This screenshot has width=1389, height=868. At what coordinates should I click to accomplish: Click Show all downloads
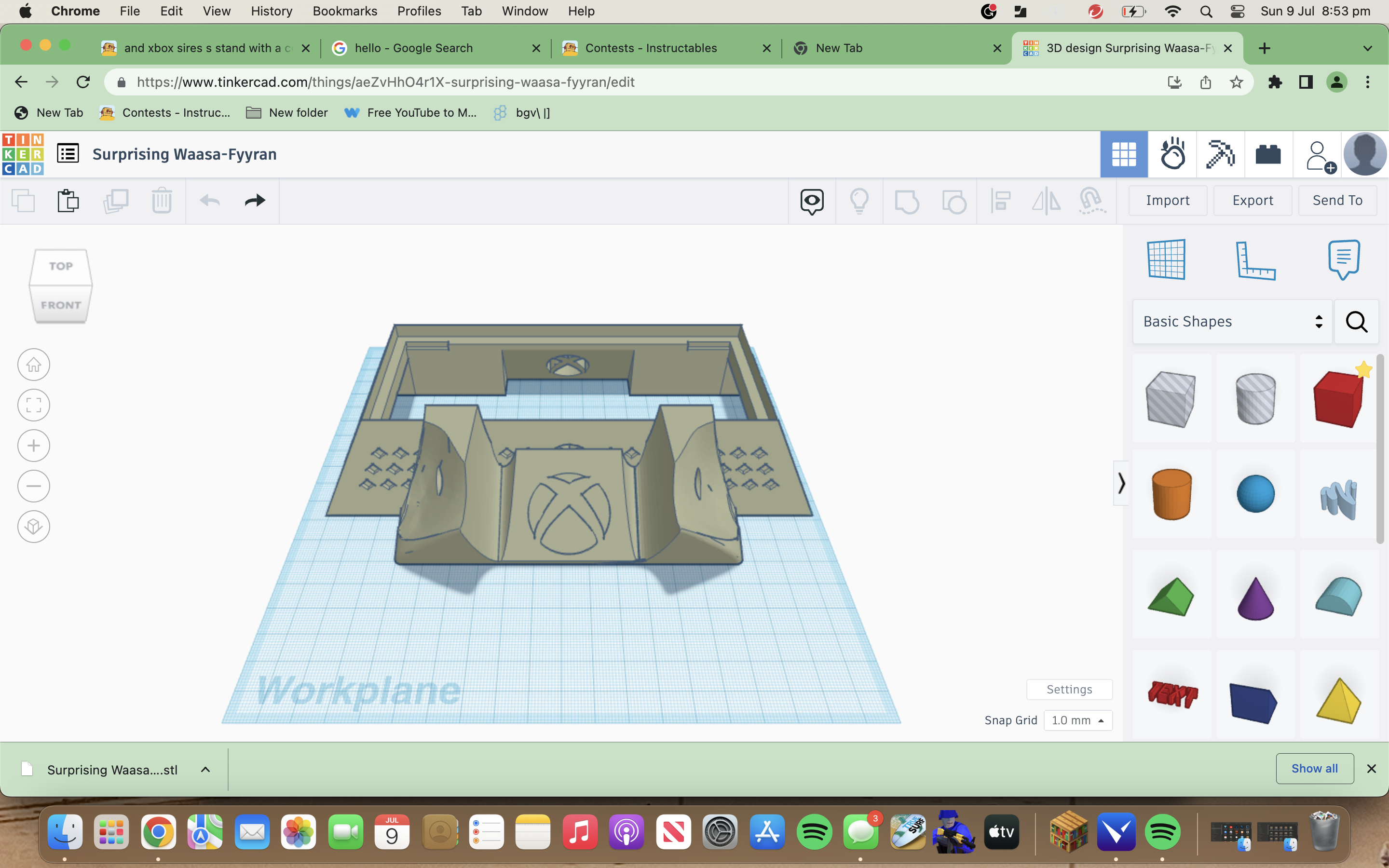click(x=1314, y=768)
